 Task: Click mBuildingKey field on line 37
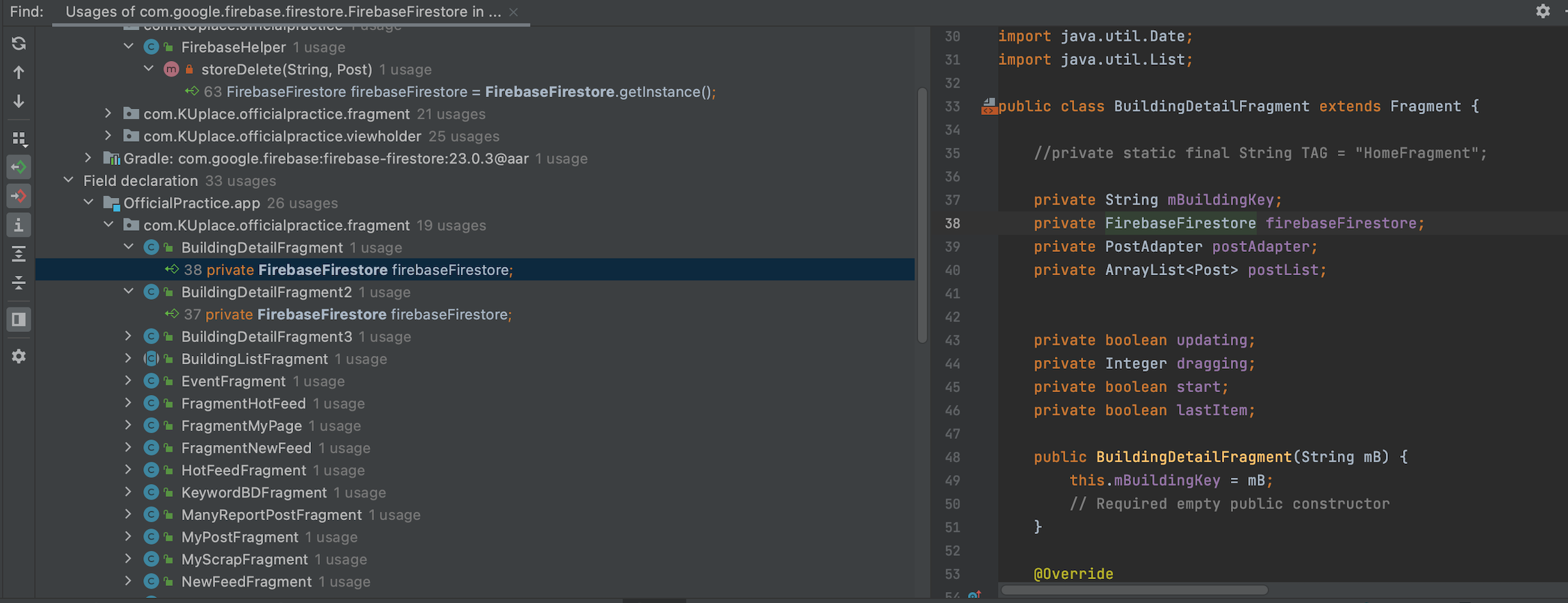1220,200
